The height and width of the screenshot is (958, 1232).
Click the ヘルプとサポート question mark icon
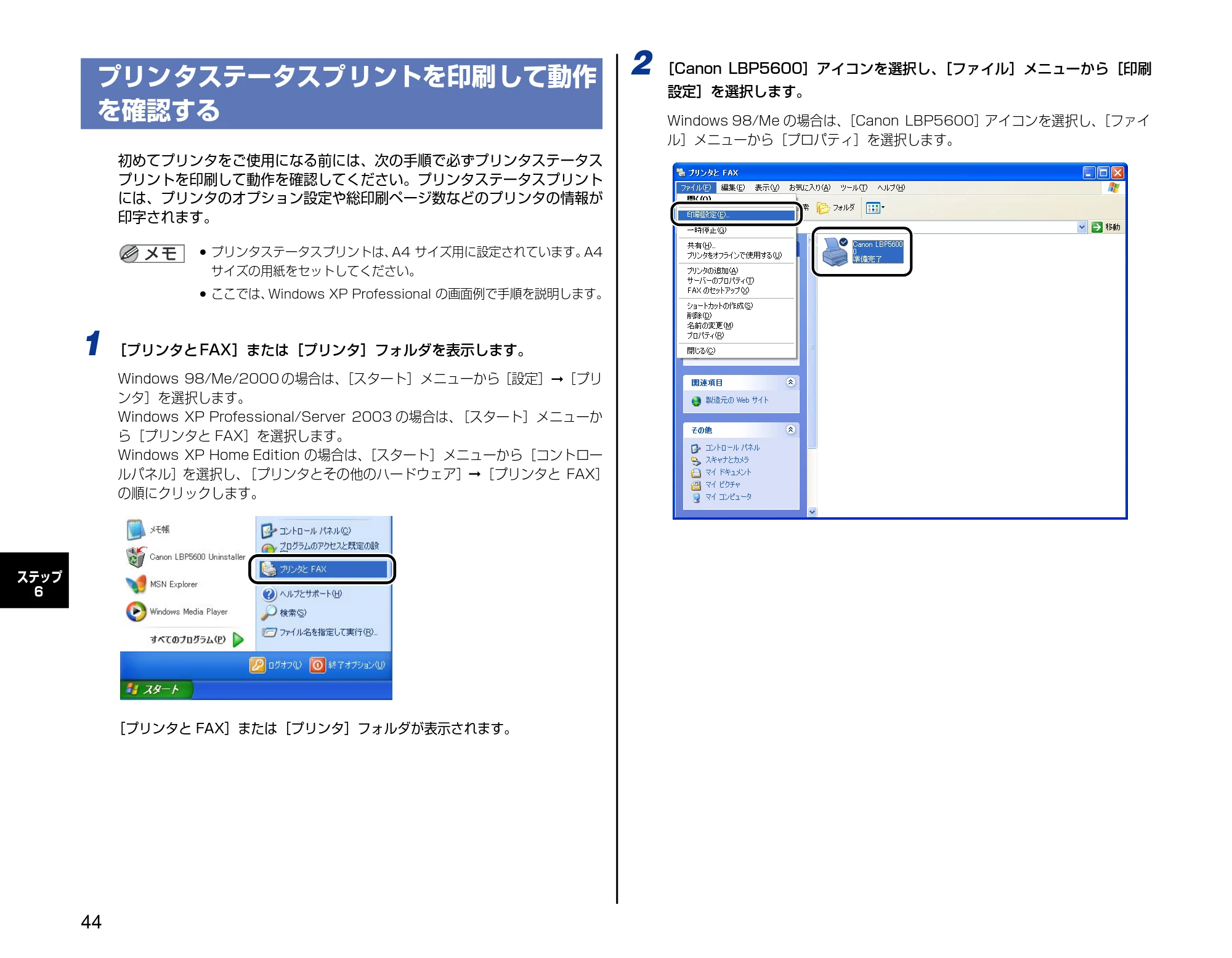(x=269, y=594)
